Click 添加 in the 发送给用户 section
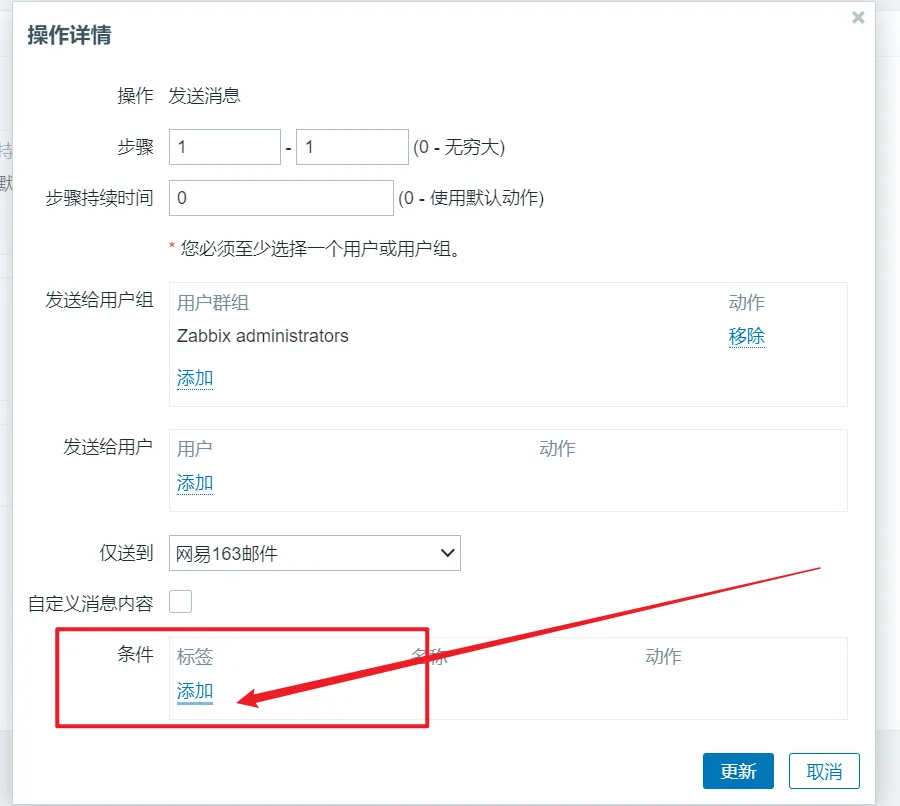The width and height of the screenshot is (900, 806). pyautogui.click(x=195, y=483)
